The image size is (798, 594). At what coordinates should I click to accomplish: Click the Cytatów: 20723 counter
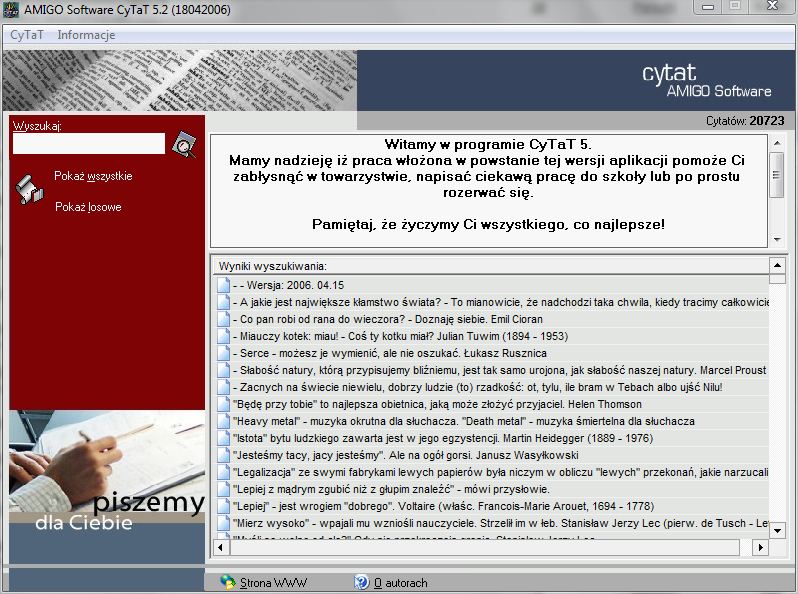point(745,121)
